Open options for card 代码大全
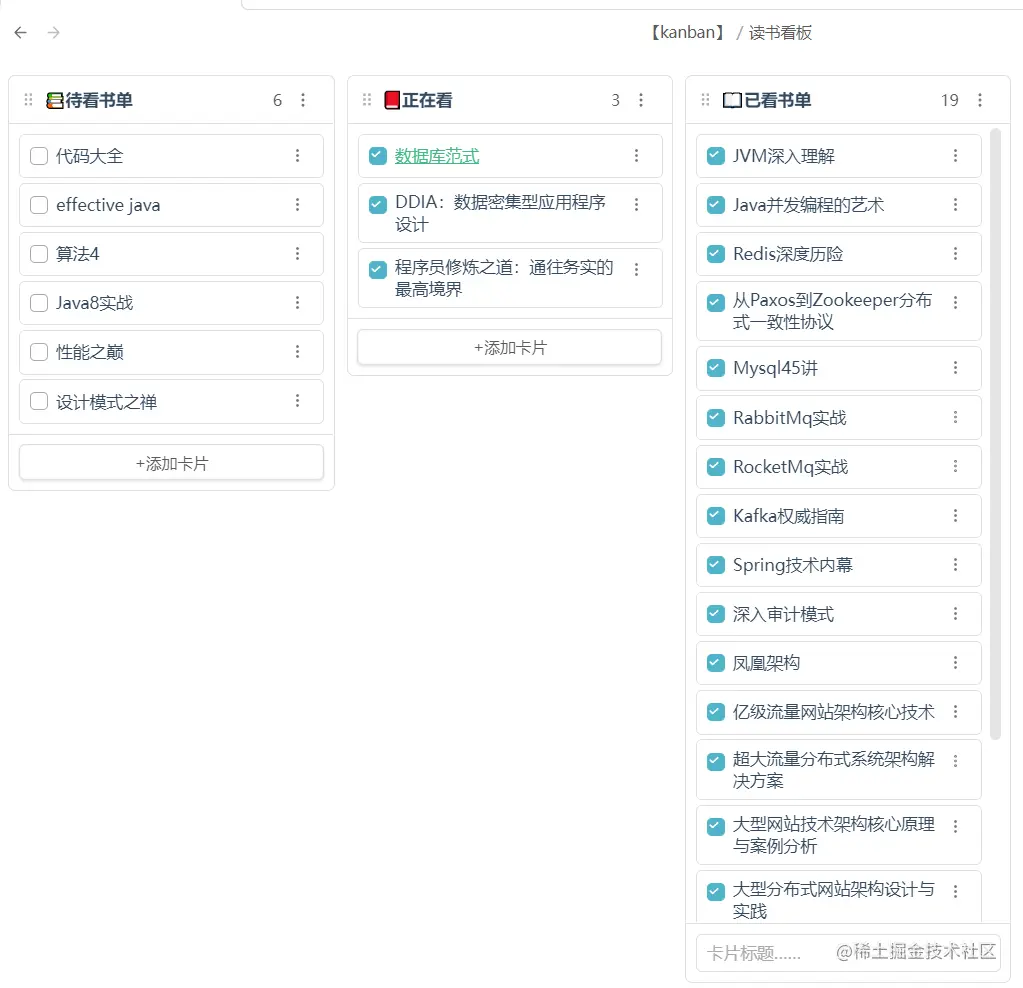 pos(298,155)
